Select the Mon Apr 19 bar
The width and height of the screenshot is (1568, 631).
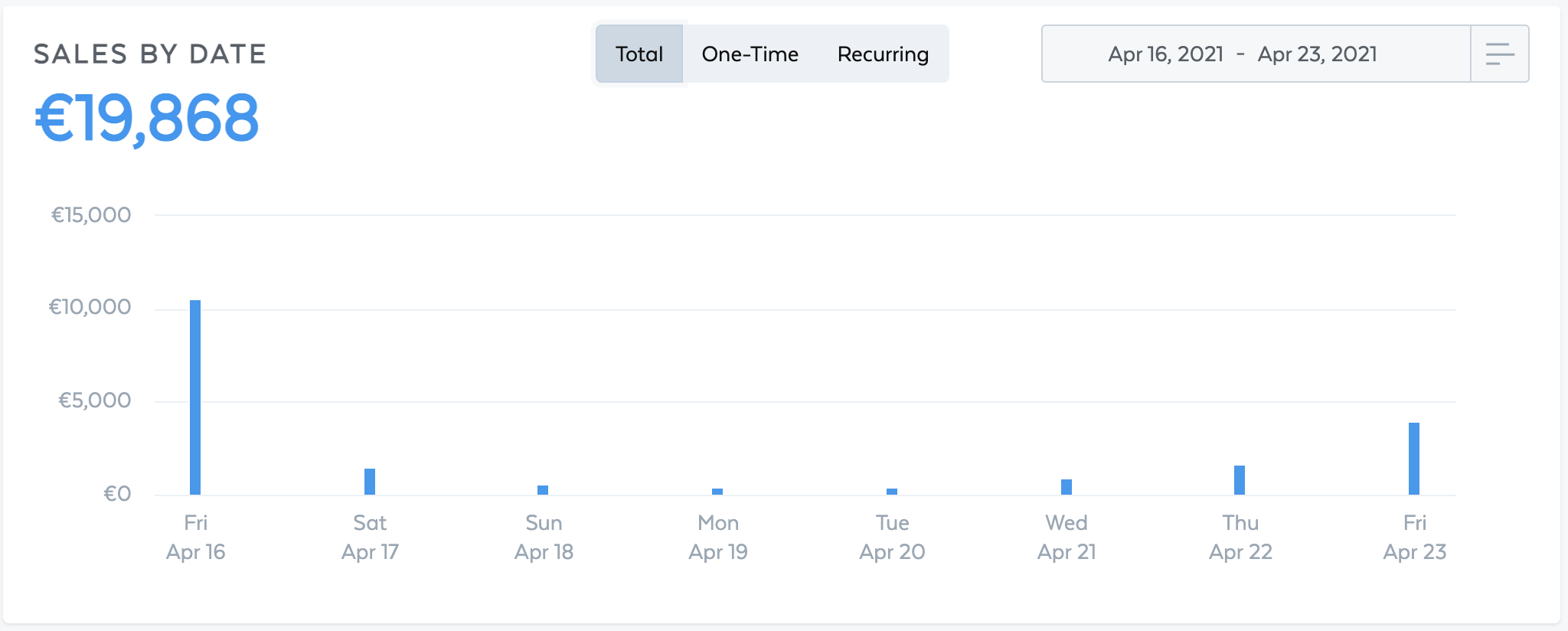pyautogui.click(x=717, y=492)
